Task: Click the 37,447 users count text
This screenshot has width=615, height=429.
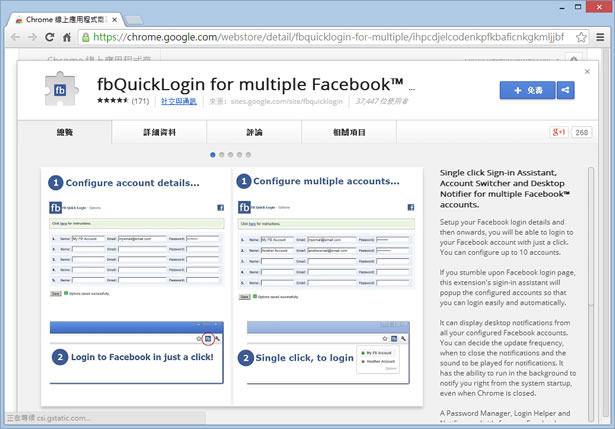Action: coord(381,101)
